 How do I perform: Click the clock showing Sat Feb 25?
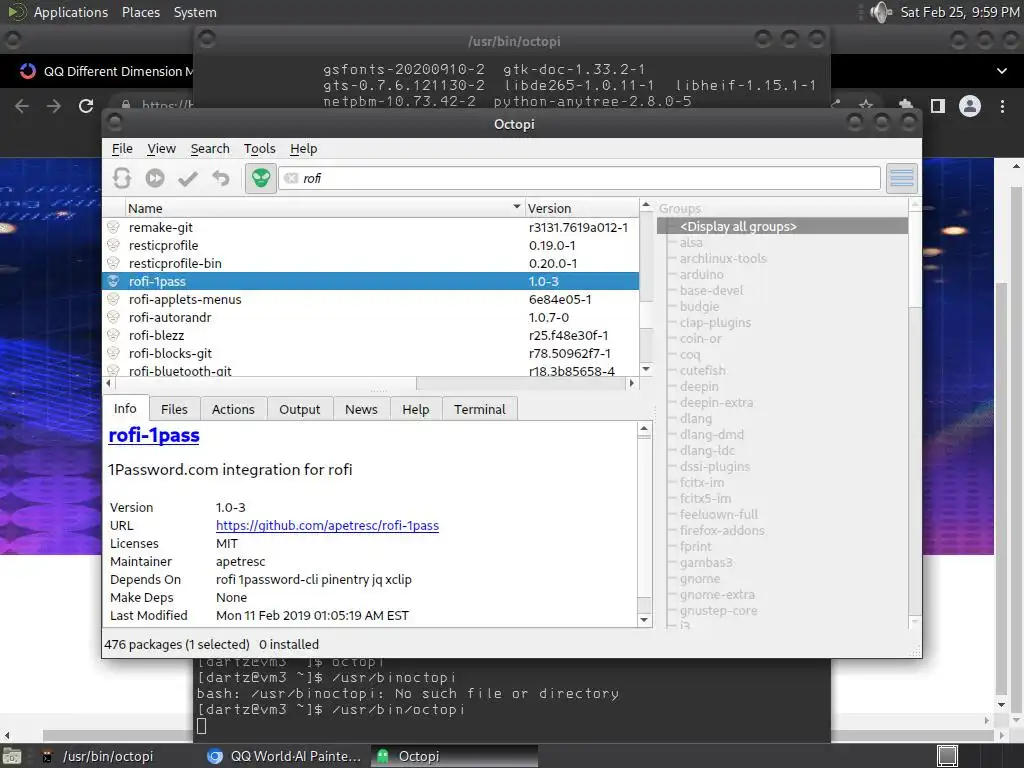pos(959,12)
